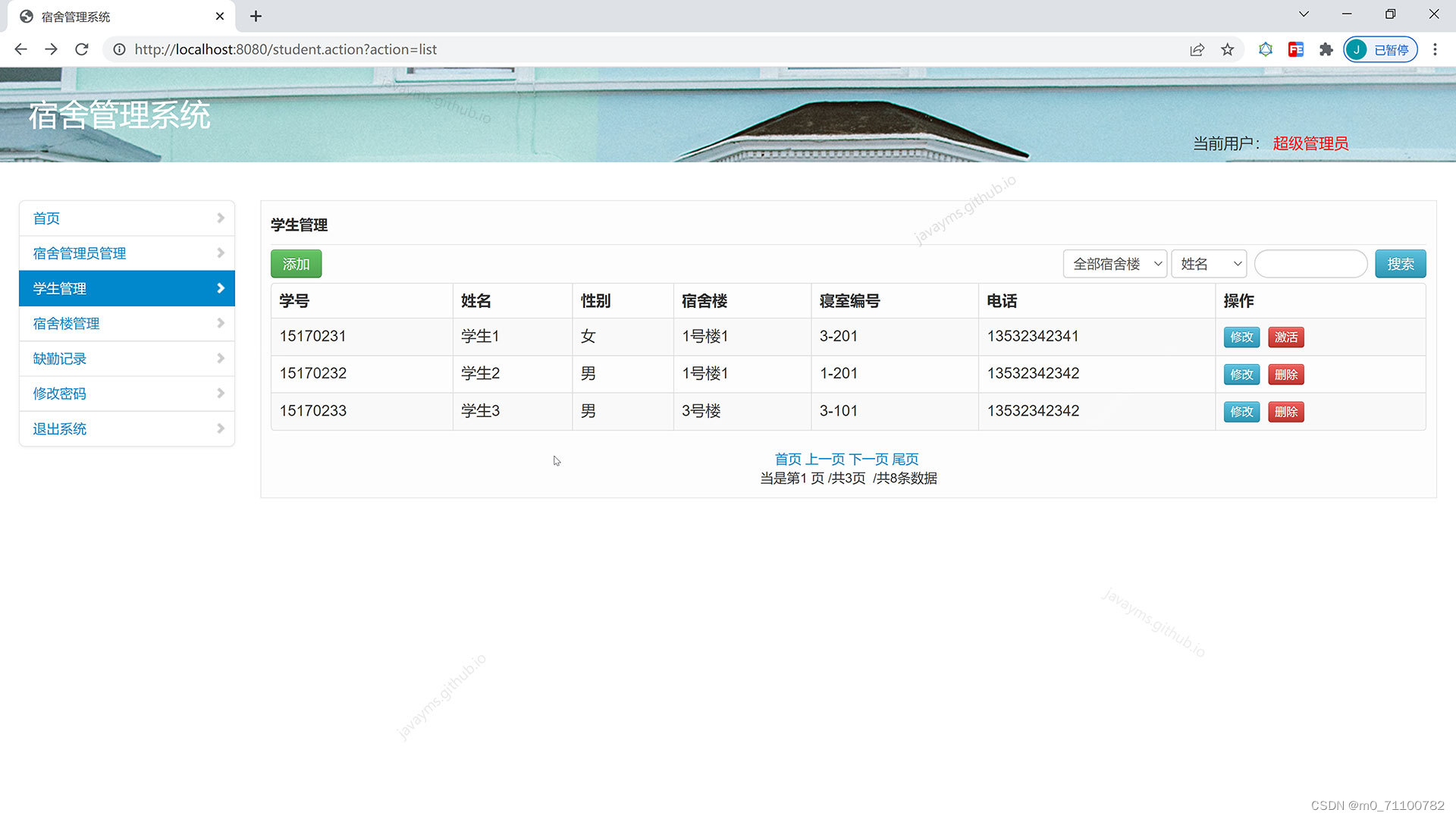Open Chrome three-dot menu
This screenshot has height=819, width=1456.
1435,49
